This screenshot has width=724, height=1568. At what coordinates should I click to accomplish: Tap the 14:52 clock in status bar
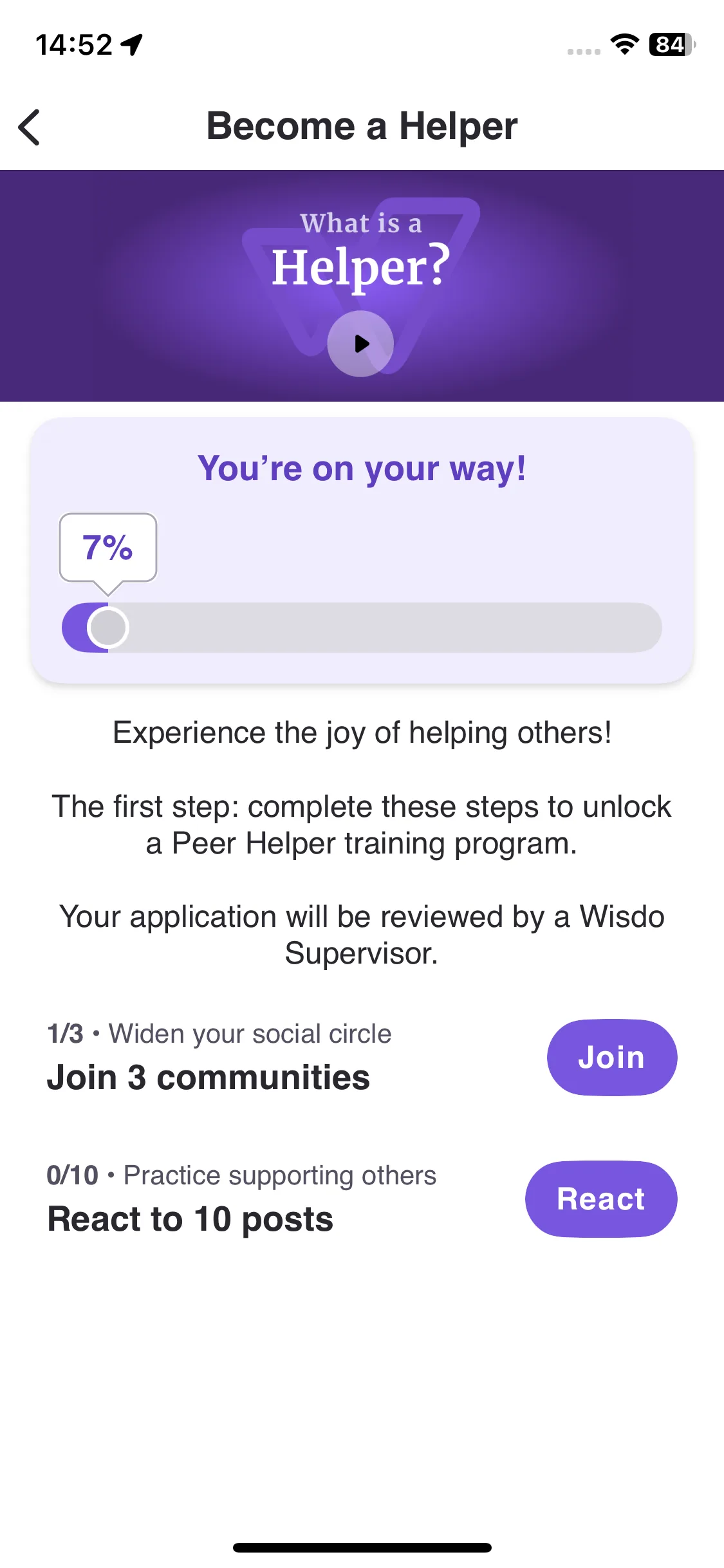click(74, 44)
